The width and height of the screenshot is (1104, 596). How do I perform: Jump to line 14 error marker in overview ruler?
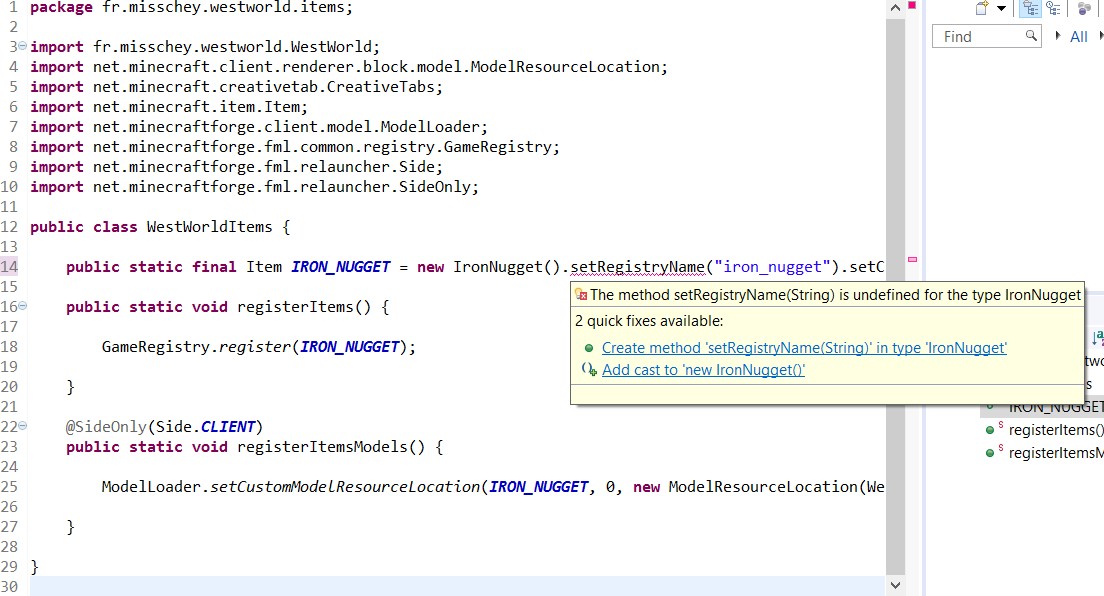[x=912, y=259]
